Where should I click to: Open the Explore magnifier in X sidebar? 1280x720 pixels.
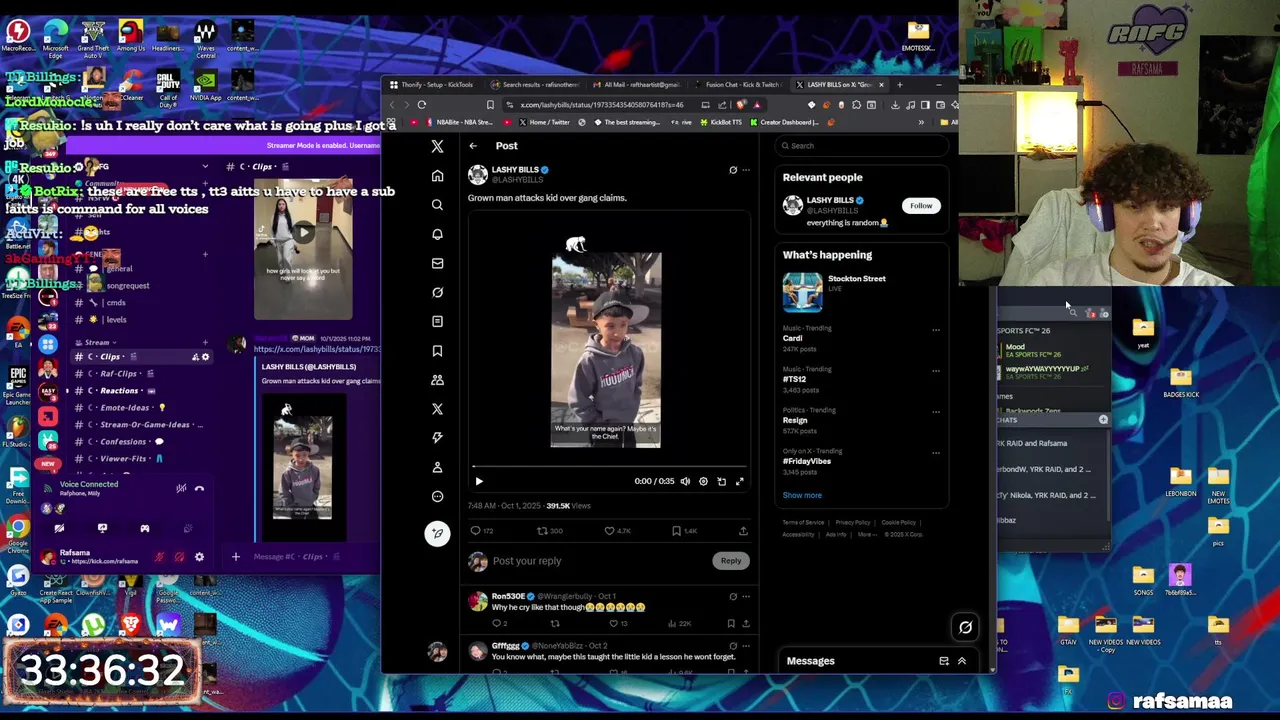point(437,205)
